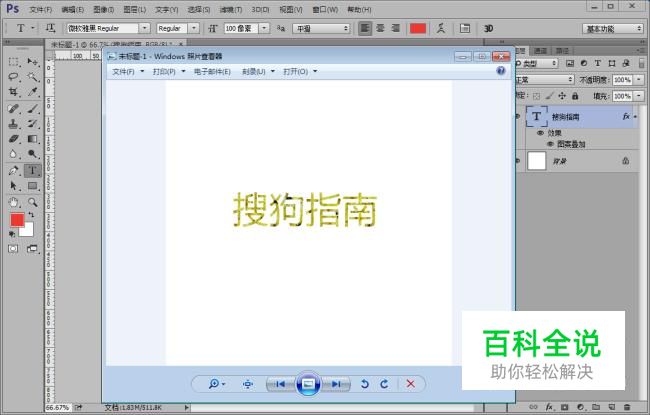650x415 pixels.
Task: Select the Hand tool
Action: 14,202
